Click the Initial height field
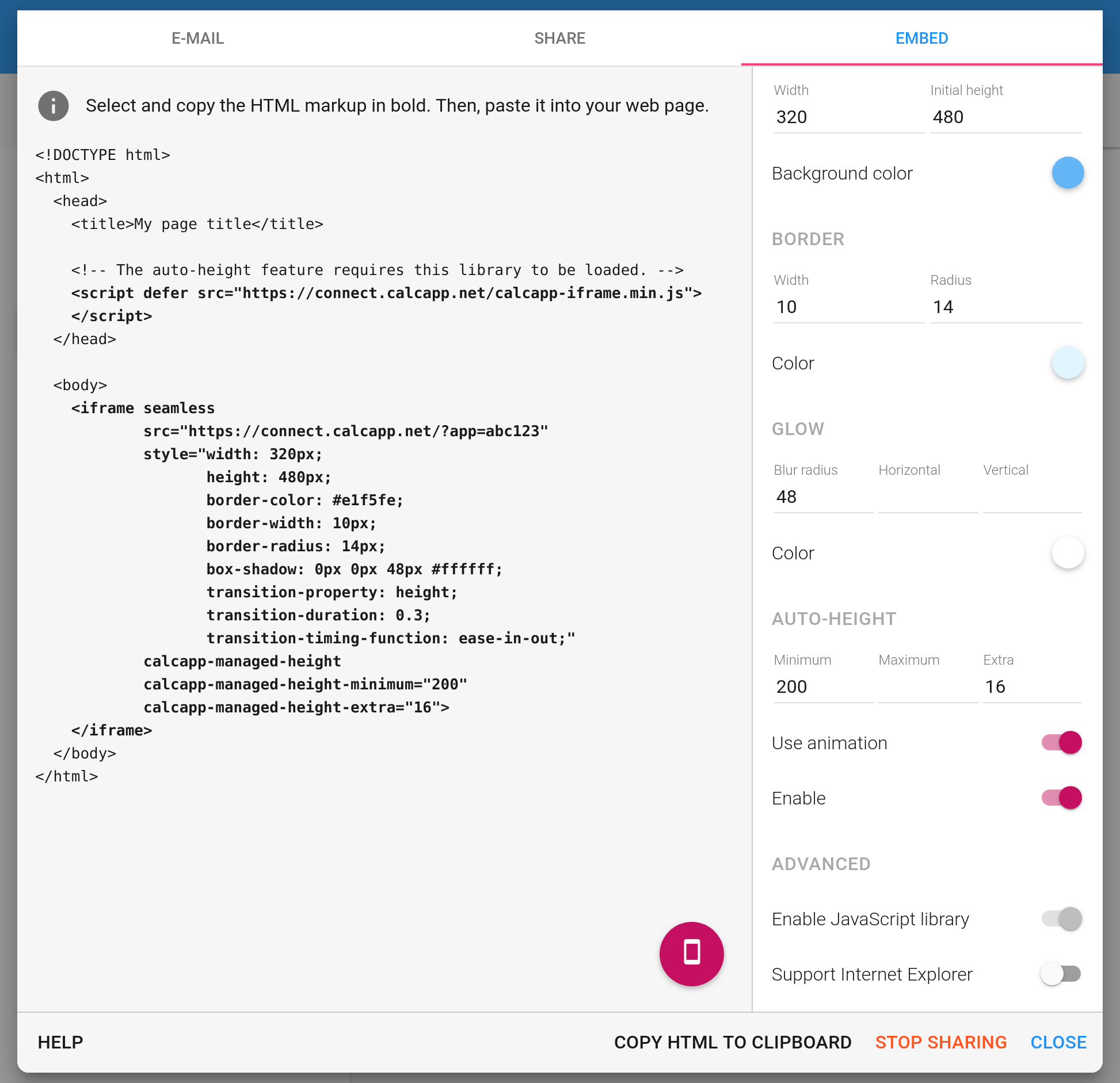Screen dimensions: 1120x1083 pos(1005,117)
